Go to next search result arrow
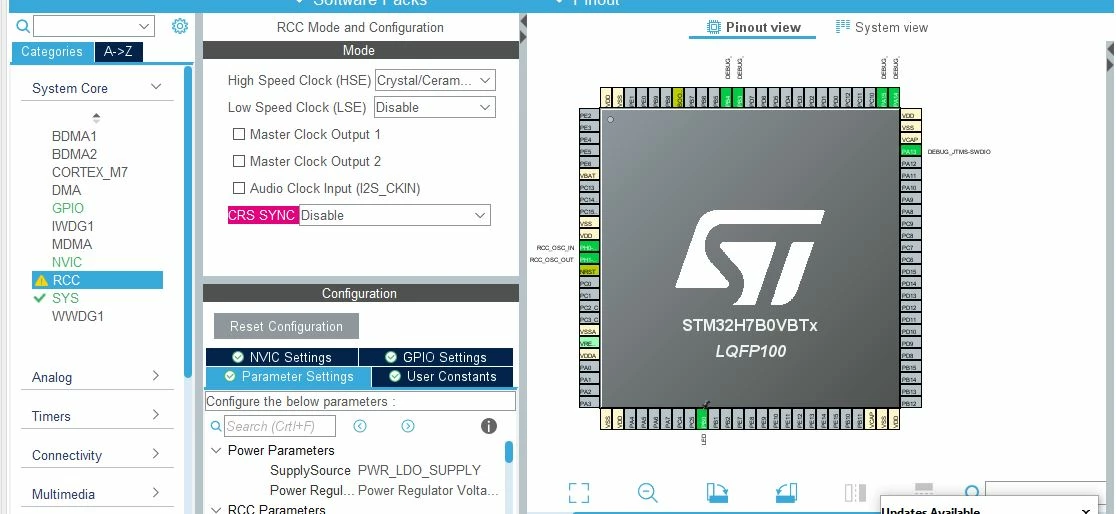 coord(408,426)
